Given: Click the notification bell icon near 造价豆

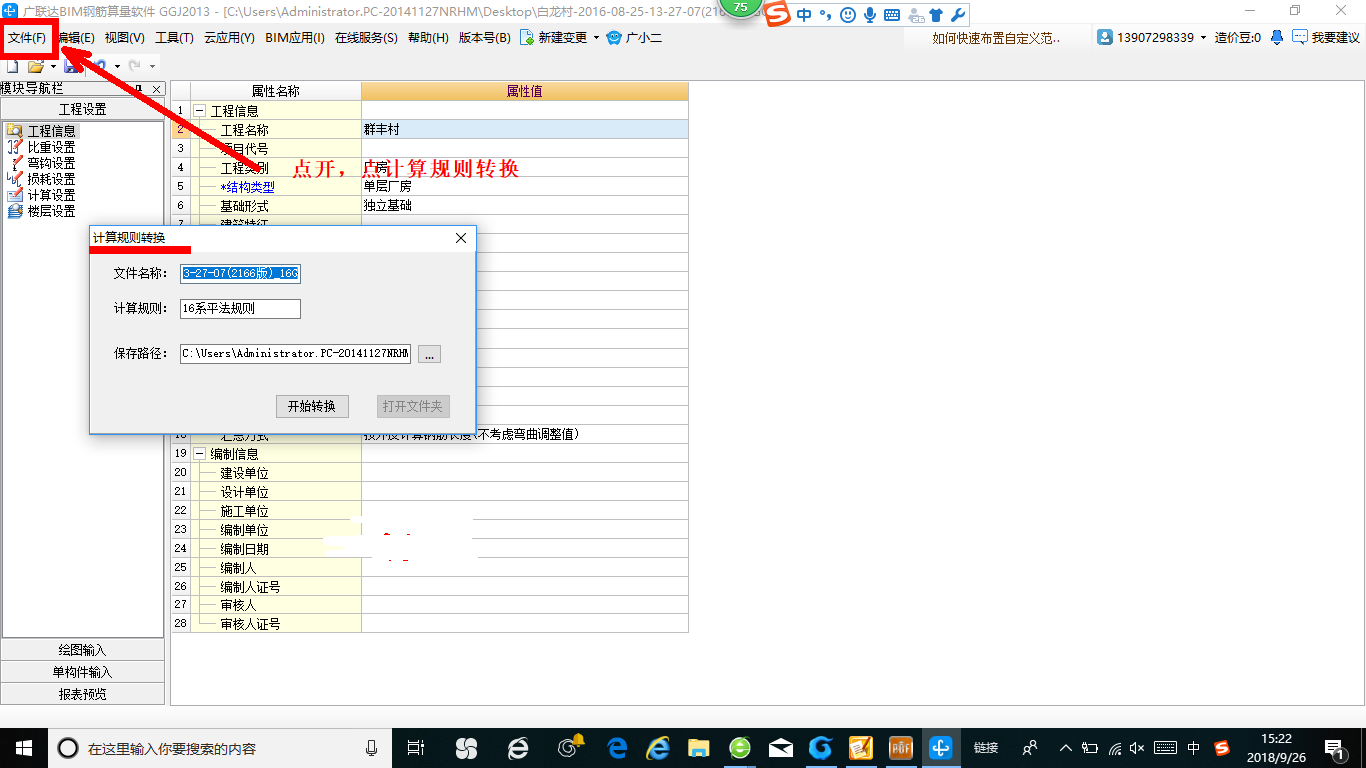Looking at the screenshot, I should 1277,37.
